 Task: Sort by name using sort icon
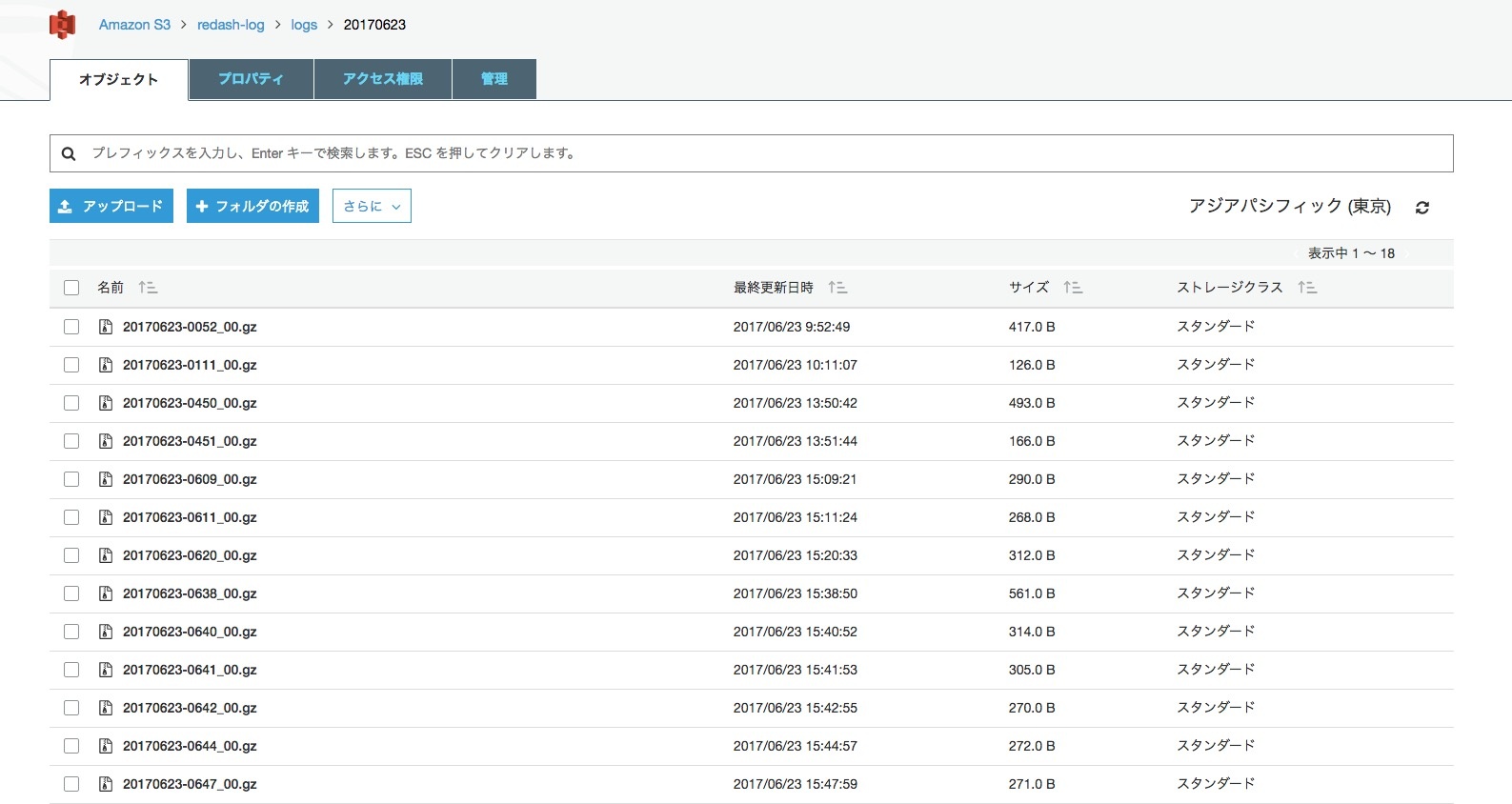tap(148, 288)
